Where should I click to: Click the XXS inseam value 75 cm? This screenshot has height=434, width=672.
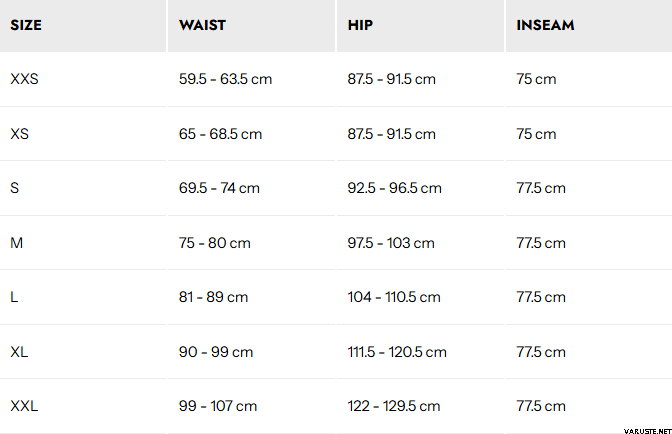[536, 79]
